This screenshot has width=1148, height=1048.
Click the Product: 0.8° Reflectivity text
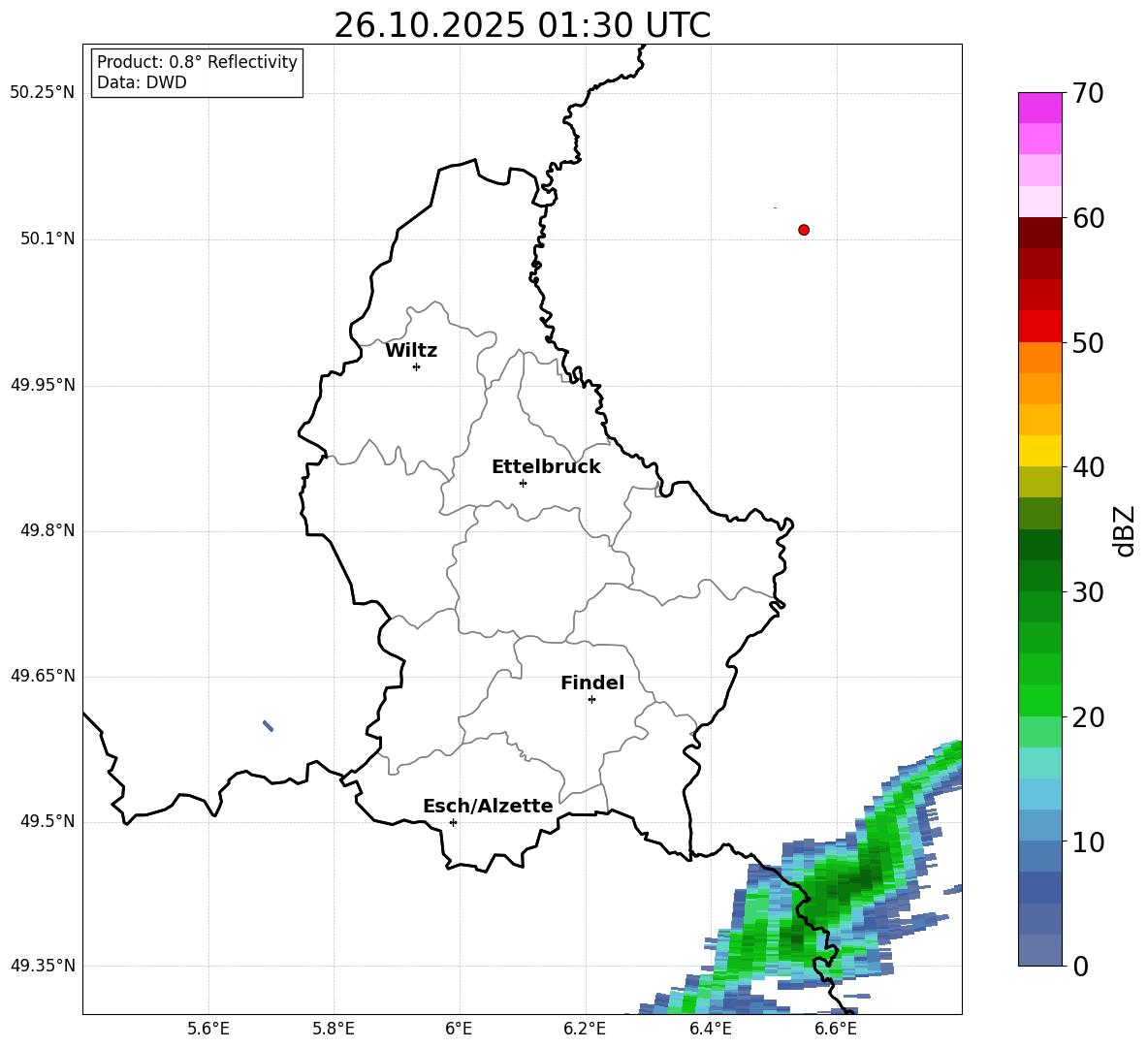click(x=197, y=61)
